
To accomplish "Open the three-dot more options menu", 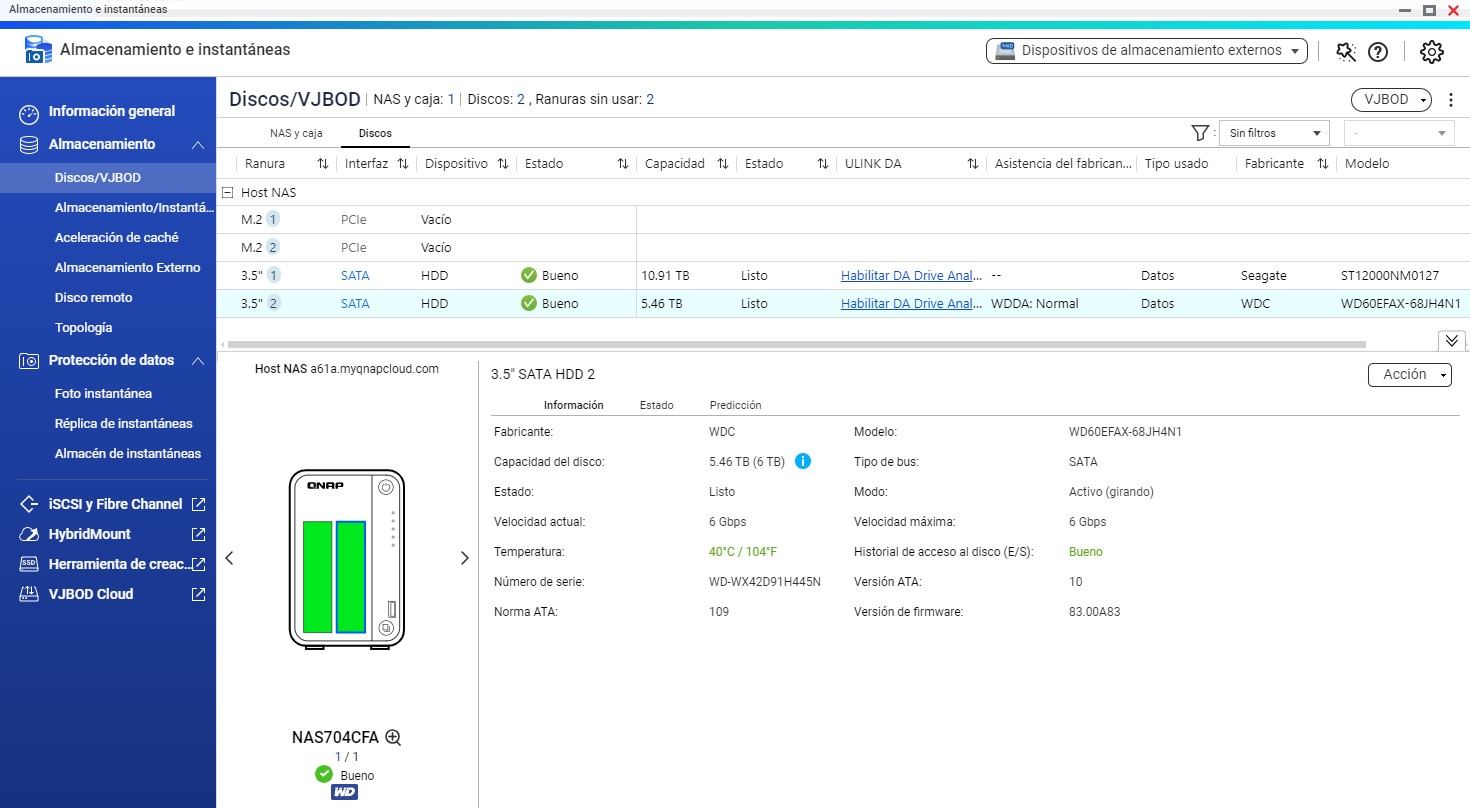I will click(x=1451, y=100).
